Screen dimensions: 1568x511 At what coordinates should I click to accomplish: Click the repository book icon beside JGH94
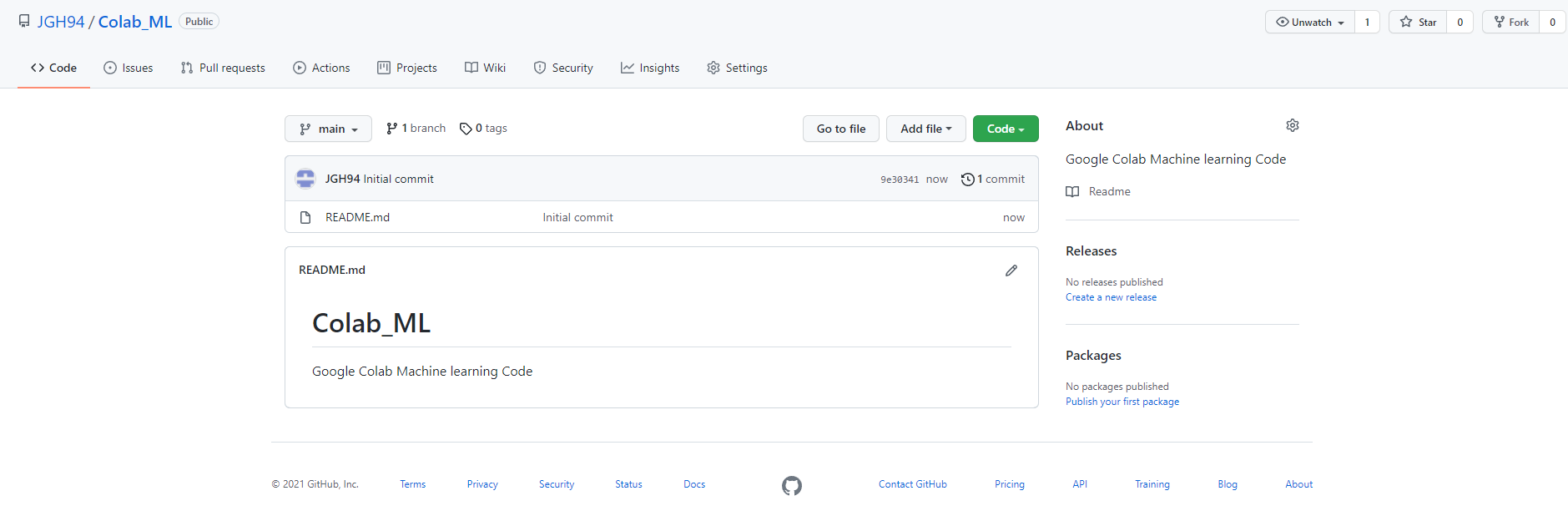[x=24, y=22]
